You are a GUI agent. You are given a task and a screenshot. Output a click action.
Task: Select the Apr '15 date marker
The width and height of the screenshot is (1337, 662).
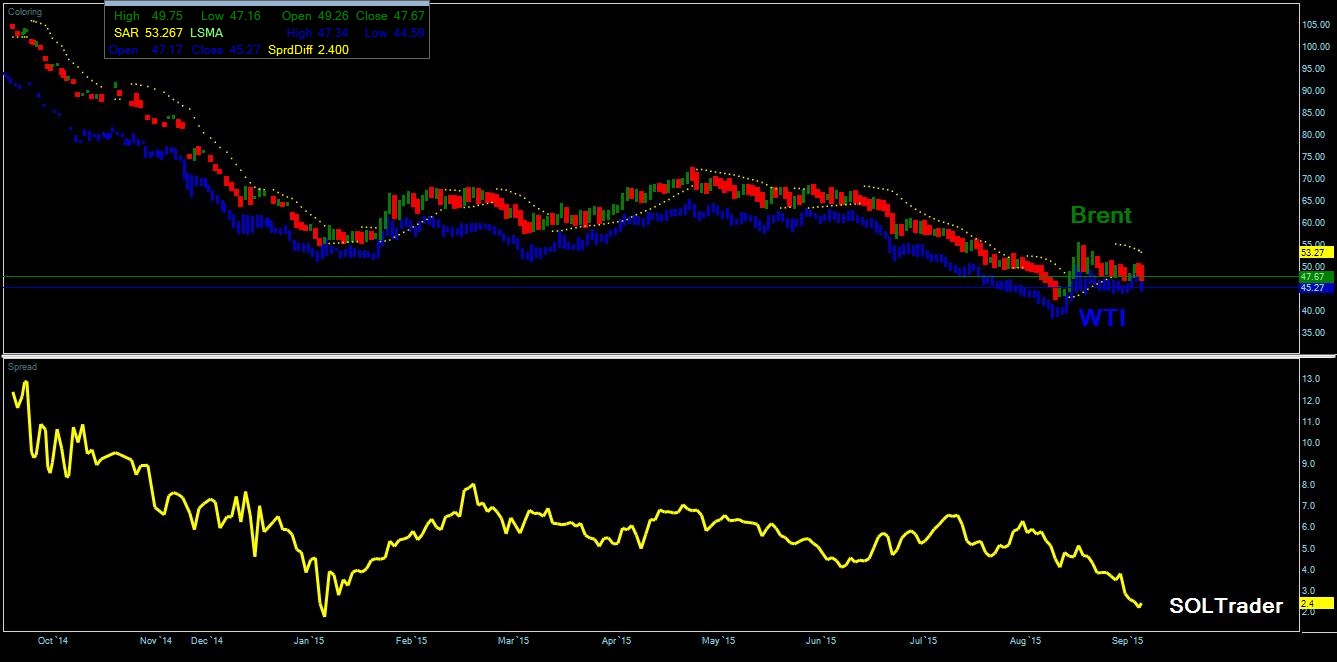point(617,641)
